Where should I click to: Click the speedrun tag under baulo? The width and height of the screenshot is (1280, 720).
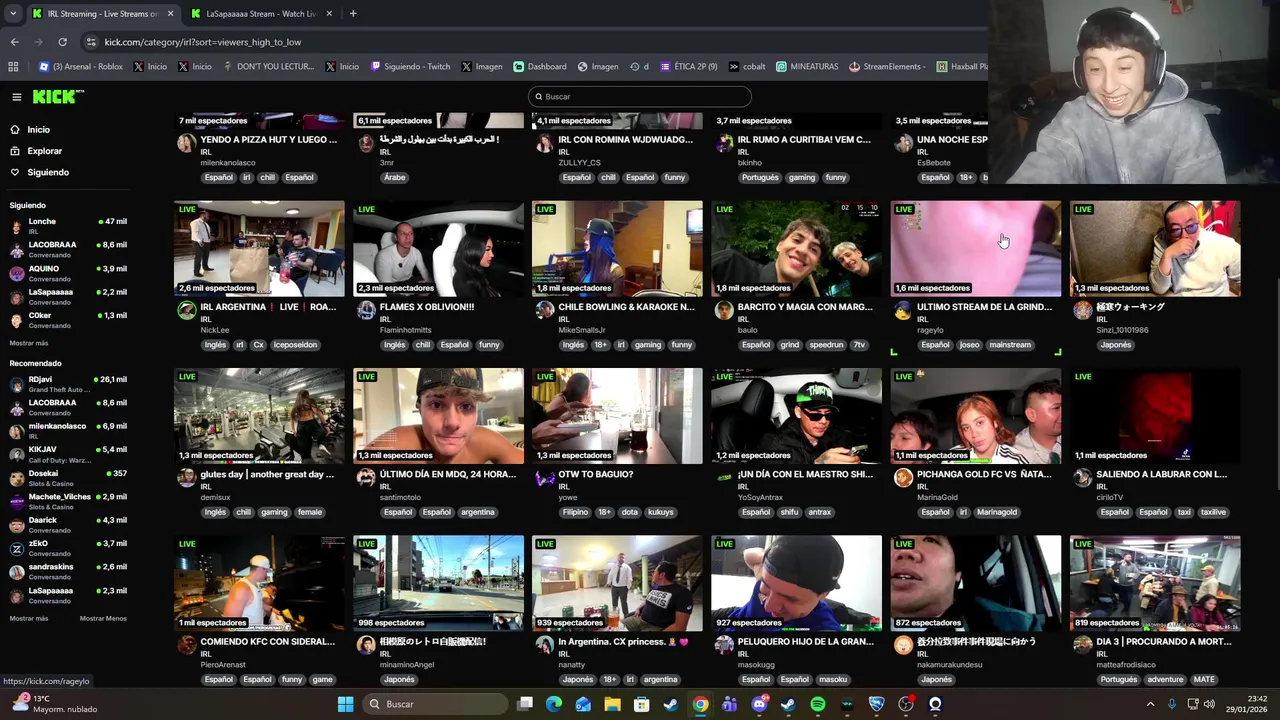click(x=826, y=345)
